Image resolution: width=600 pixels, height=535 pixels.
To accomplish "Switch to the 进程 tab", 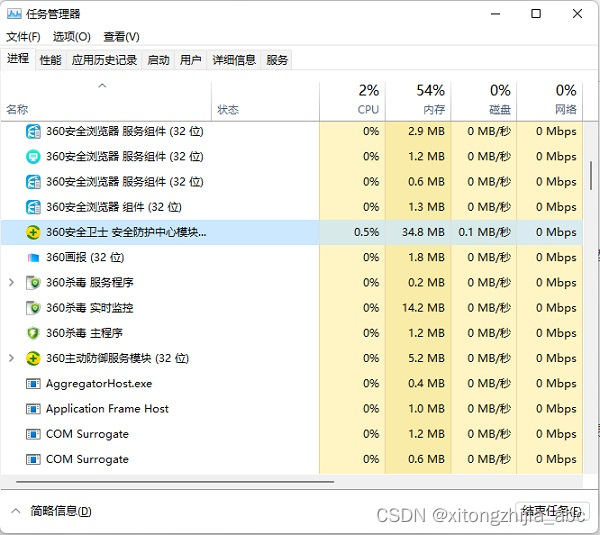I will tap(18, 59).
